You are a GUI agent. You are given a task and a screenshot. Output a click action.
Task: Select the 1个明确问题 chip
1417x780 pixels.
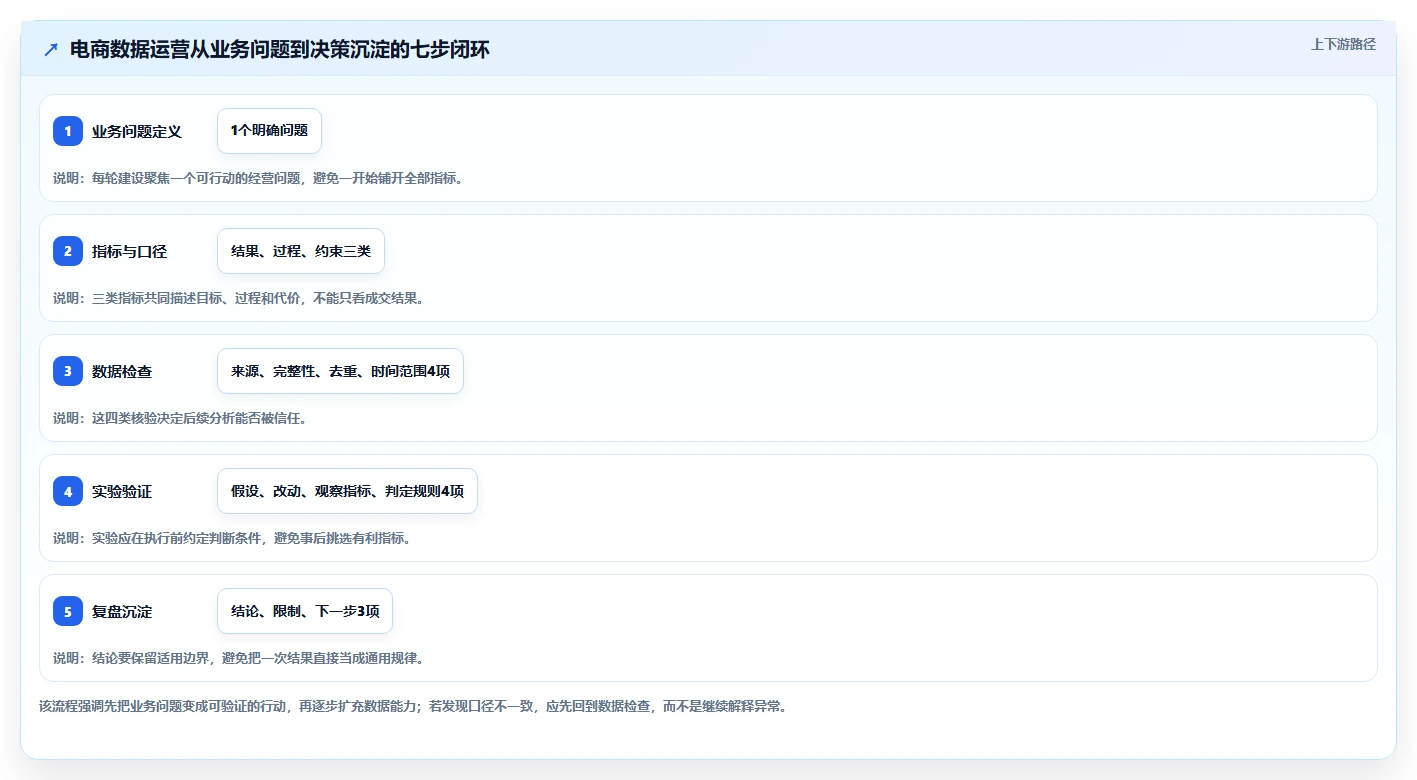coord(269,131)
